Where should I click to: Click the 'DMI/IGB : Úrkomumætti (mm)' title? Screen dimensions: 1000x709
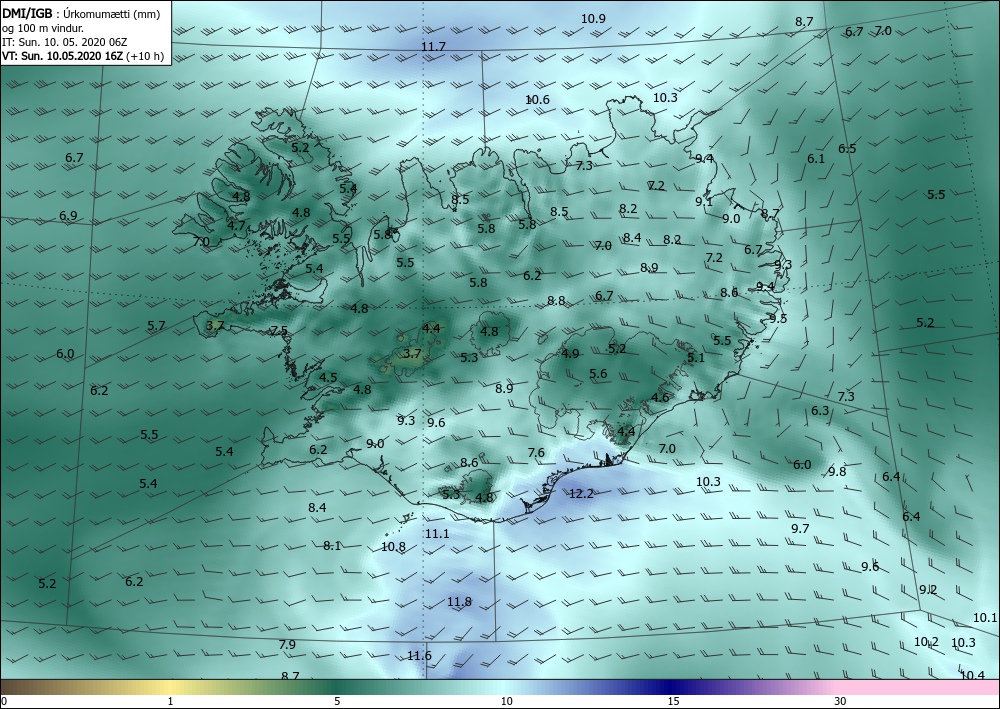80,14
